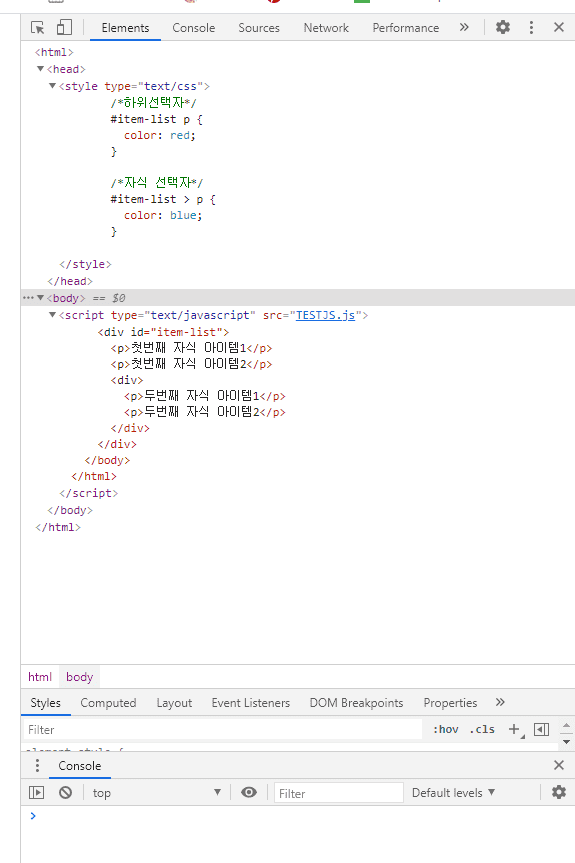This screenshot has width=575, height=863.
Task: Close the DevTools panel
Action: coord(558,27)
